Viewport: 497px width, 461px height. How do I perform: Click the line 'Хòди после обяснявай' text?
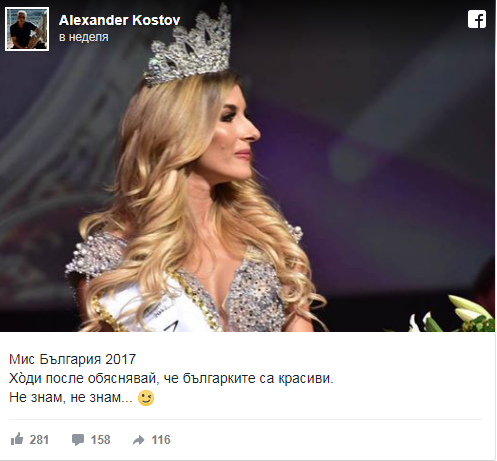[82, 378]
